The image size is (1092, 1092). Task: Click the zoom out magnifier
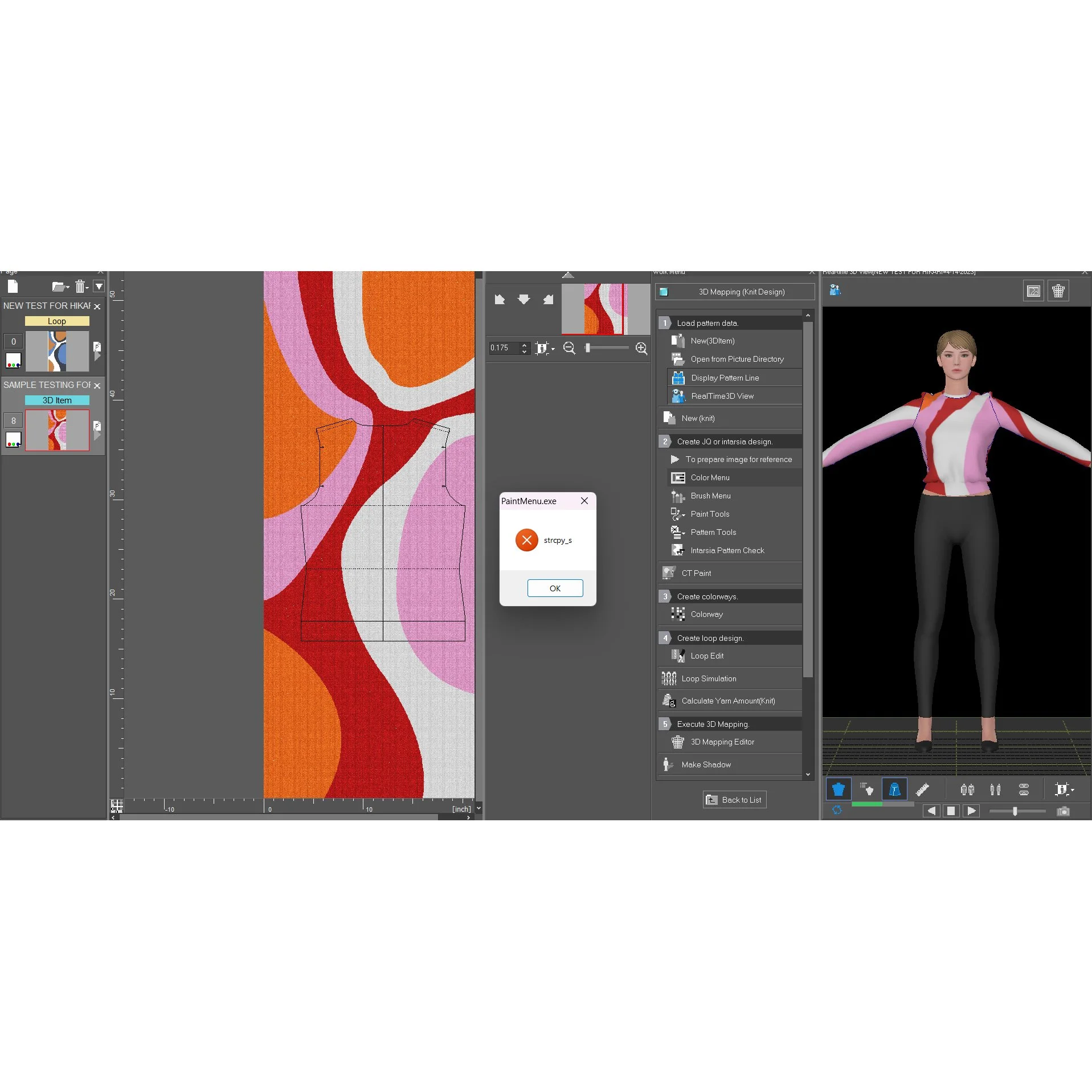(569, 348)
